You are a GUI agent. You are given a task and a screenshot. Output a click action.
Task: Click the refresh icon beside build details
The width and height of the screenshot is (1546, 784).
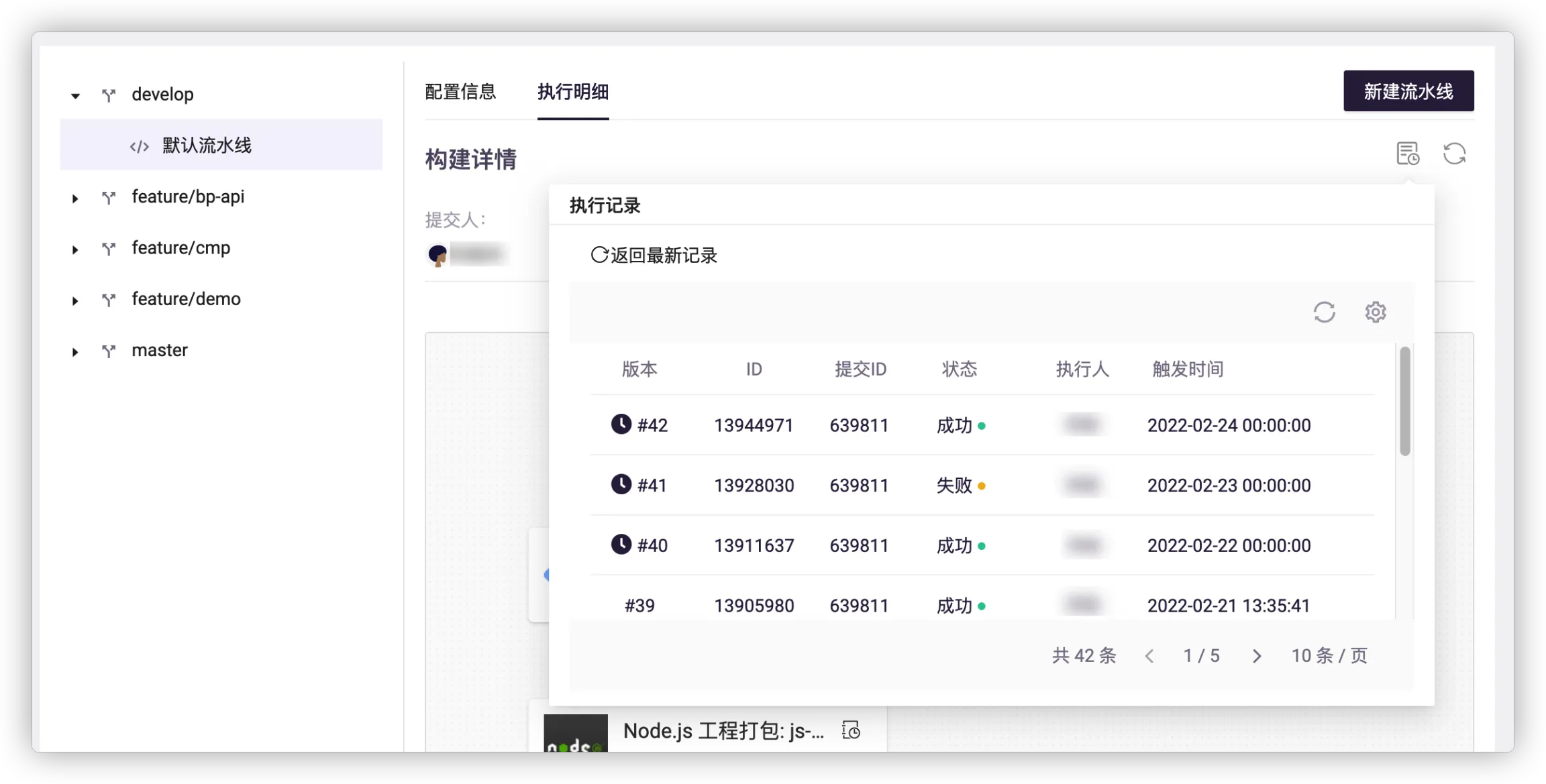point(1454,154)
